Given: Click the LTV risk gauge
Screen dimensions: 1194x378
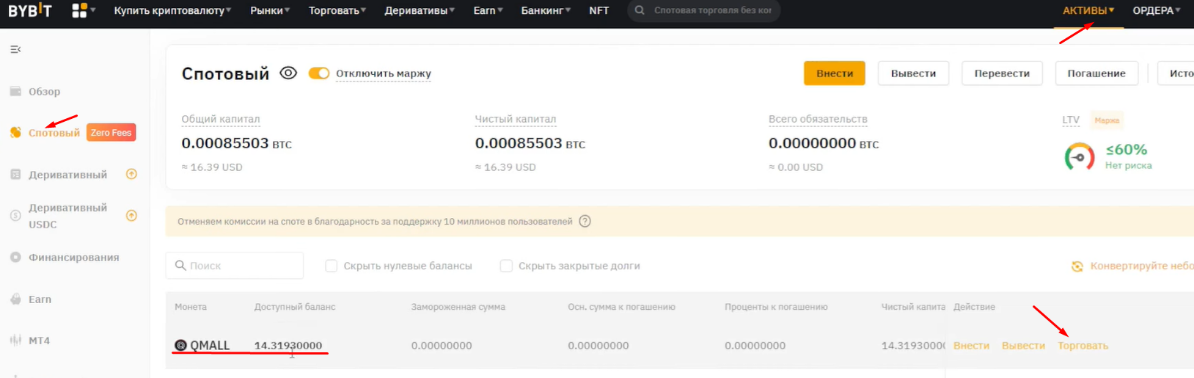Looking at the screenshot, I should point(1079,156).
